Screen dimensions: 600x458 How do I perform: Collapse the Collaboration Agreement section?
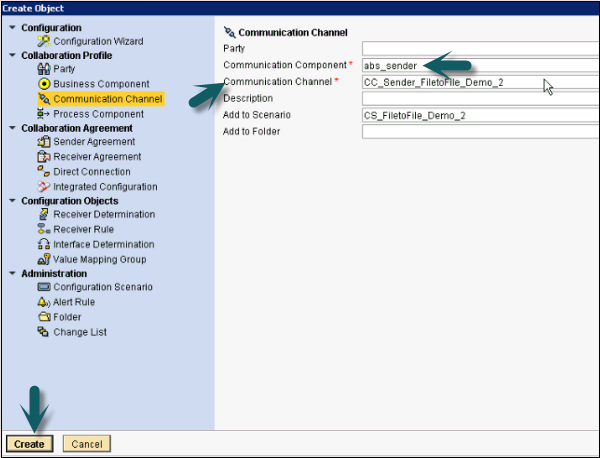12,128
